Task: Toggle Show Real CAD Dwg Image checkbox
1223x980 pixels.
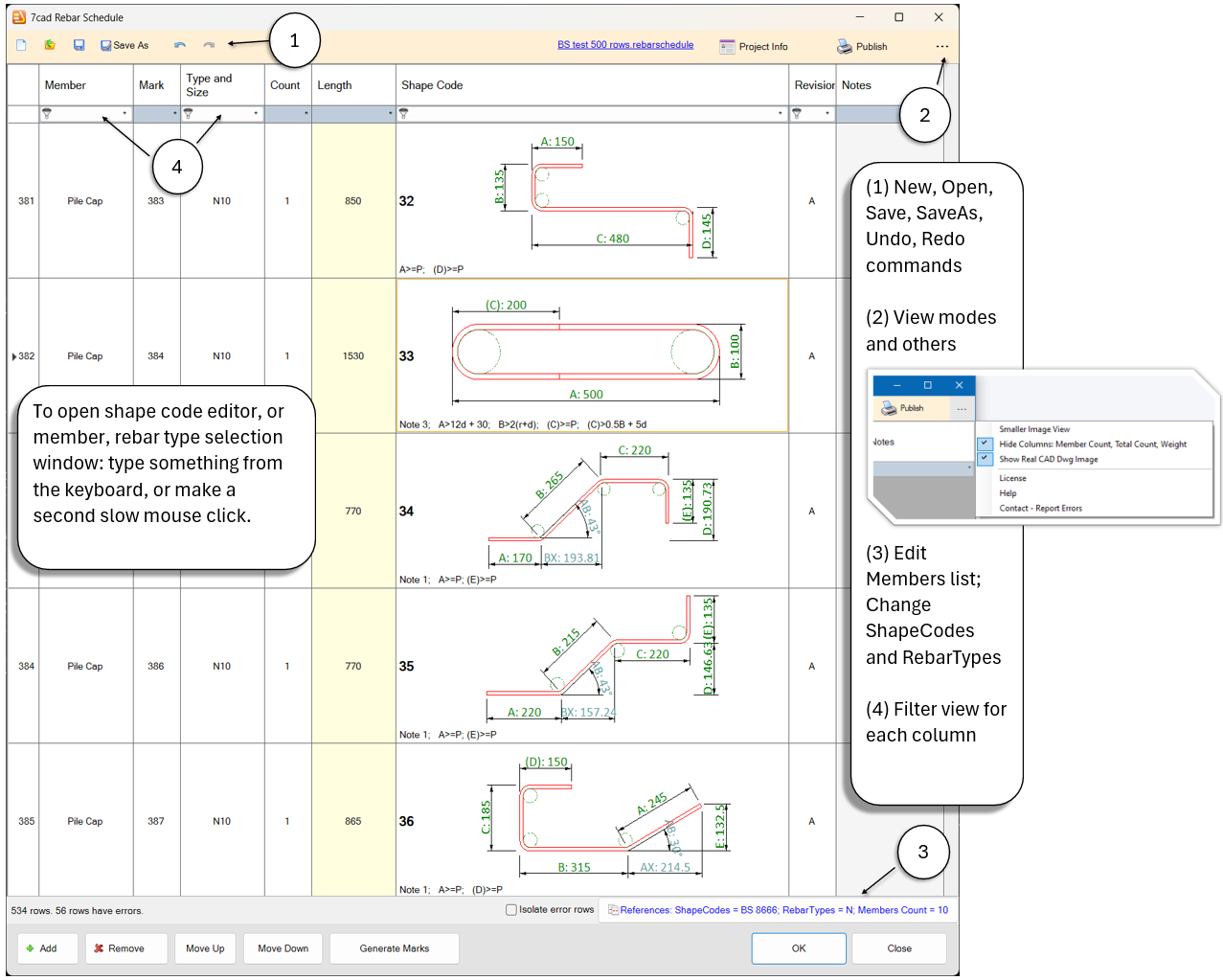Action: point(985,459)
